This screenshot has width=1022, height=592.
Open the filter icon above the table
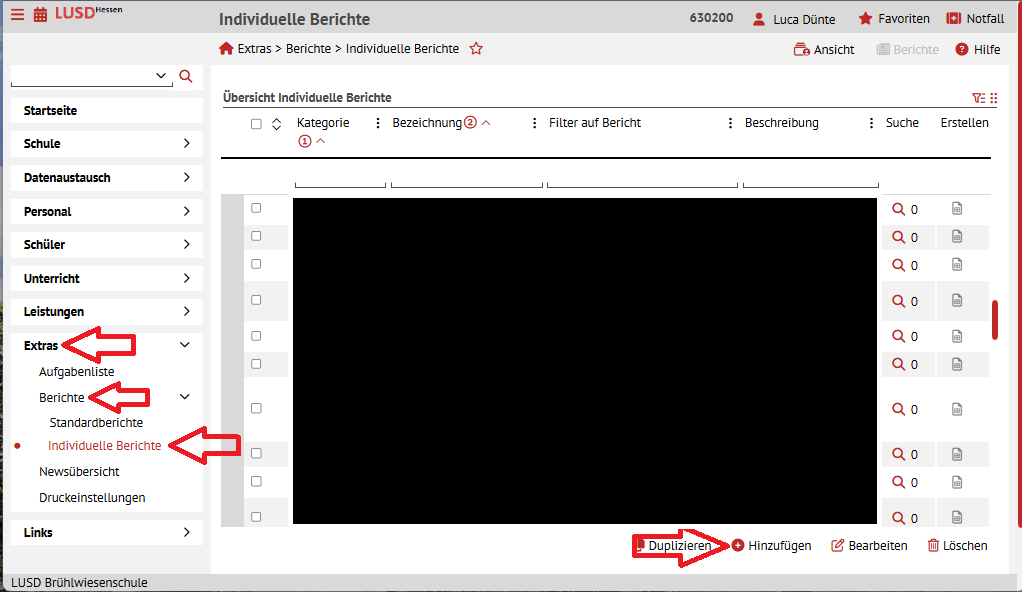(x=978, y=98)
